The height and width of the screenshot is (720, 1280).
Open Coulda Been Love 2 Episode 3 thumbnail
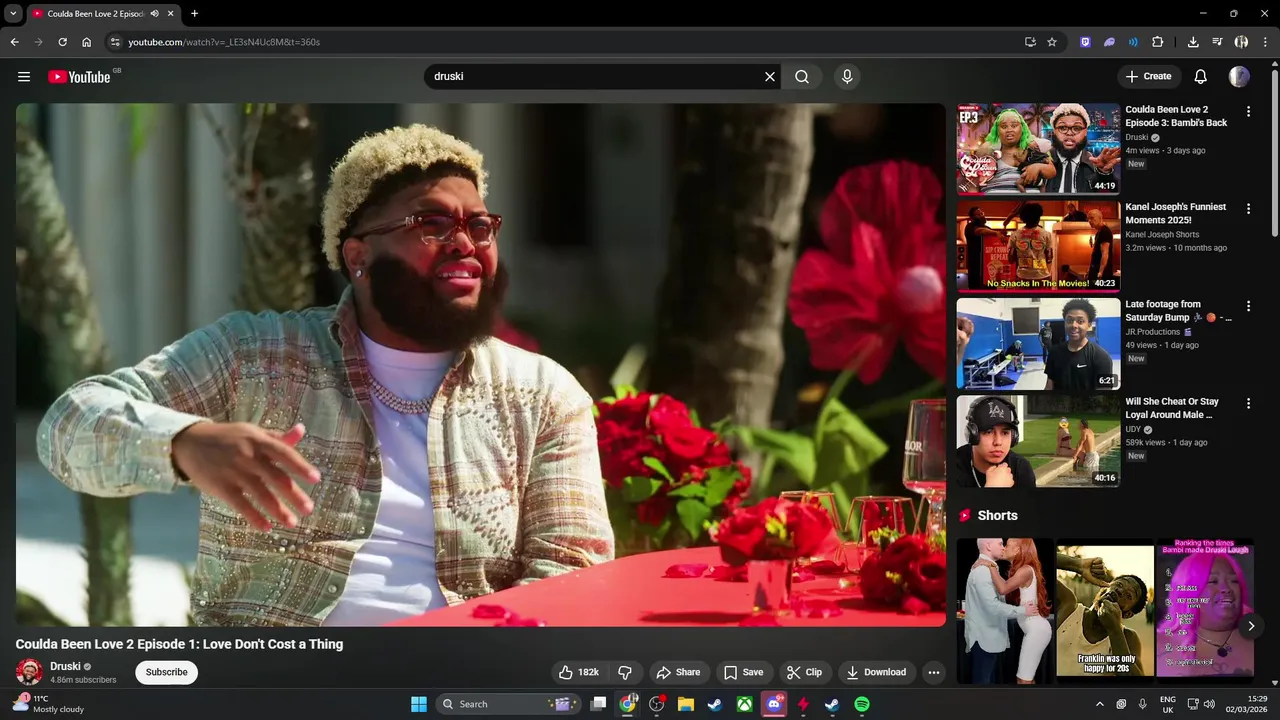[x=1038, y=148]
